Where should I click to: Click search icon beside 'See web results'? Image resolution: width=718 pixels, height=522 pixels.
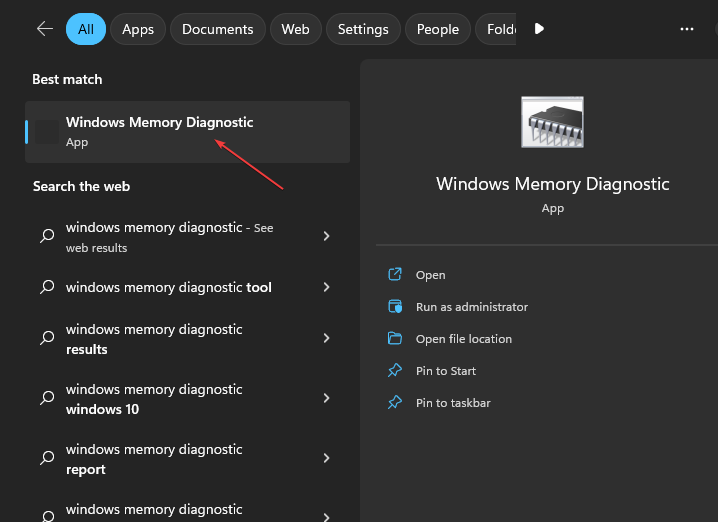47,236
